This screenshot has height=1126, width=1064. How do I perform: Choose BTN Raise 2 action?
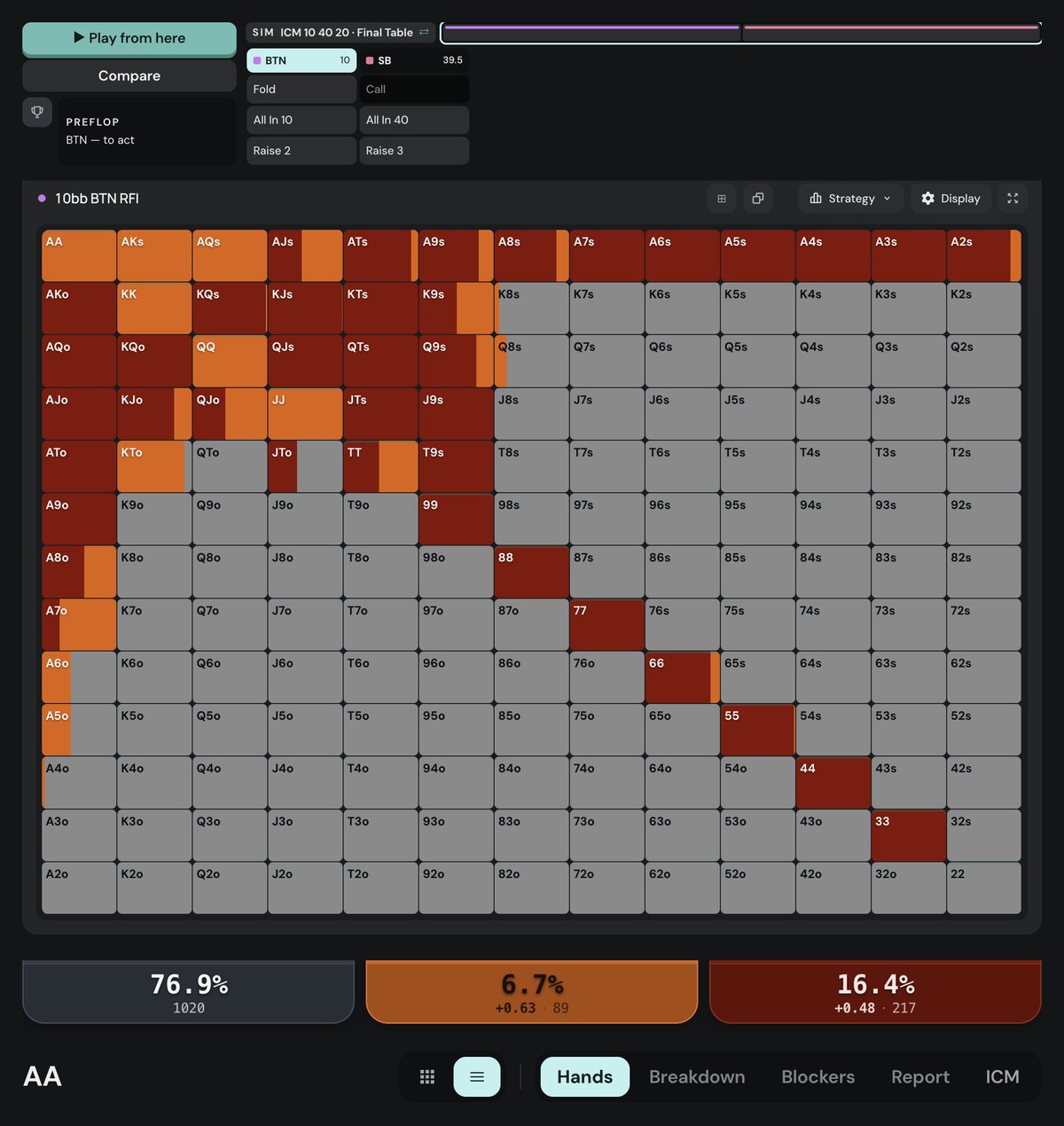(301, 151)
